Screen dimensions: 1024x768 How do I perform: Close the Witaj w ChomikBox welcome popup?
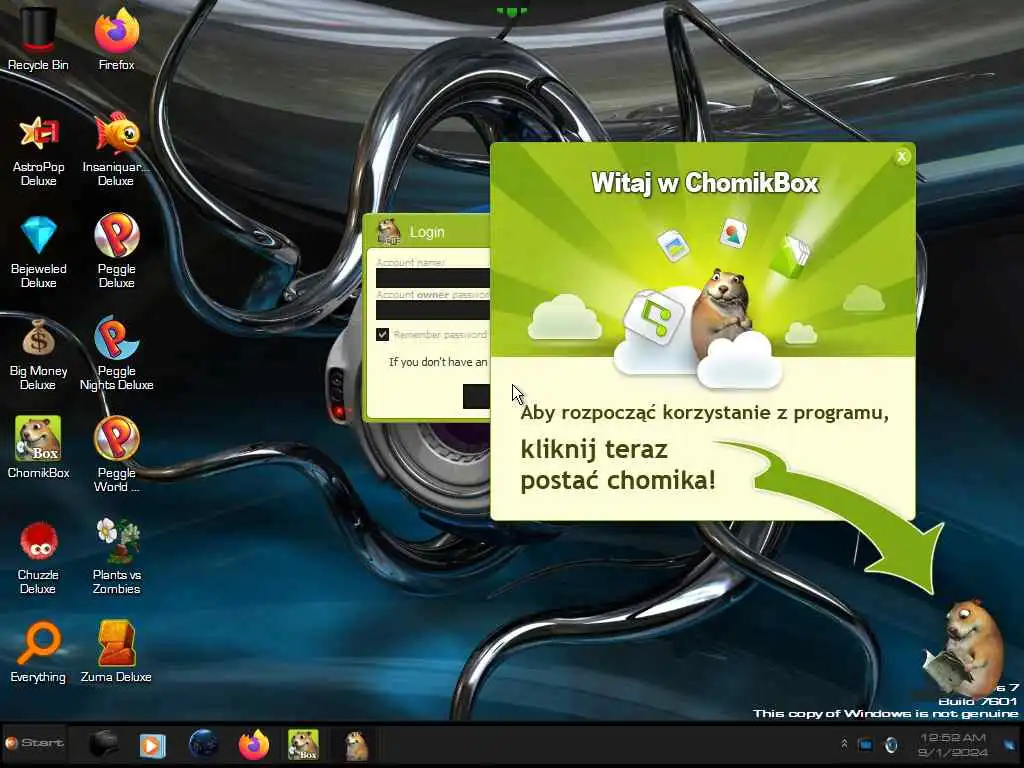pos(902,157)
